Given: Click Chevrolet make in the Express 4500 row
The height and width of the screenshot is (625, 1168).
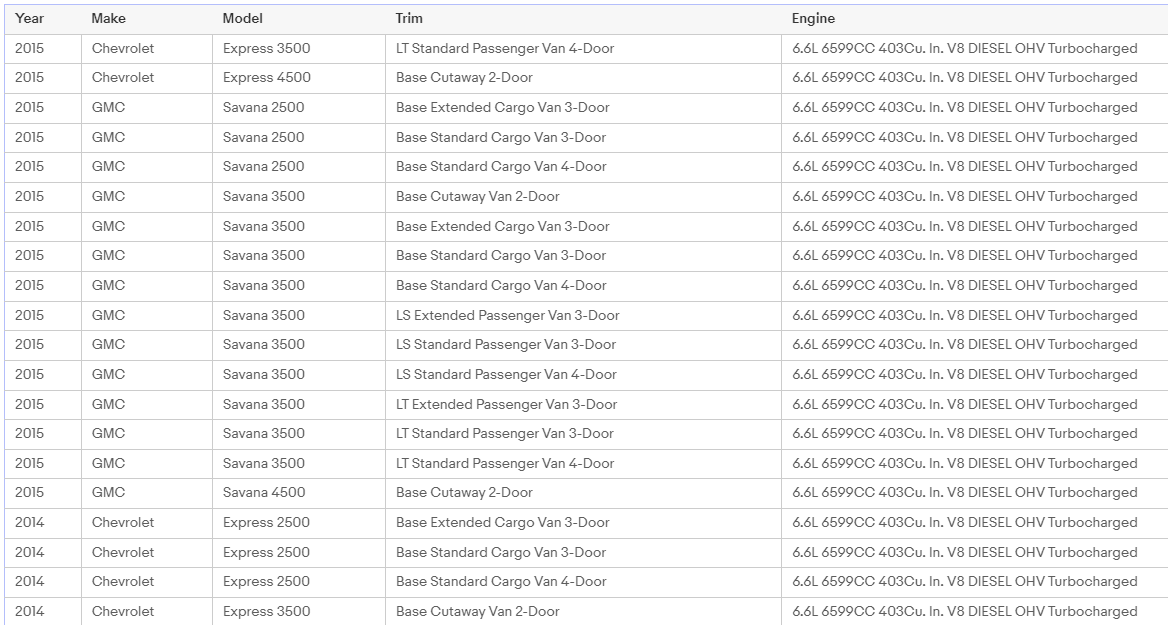Looking at the screenshot, I should (123, 78).
